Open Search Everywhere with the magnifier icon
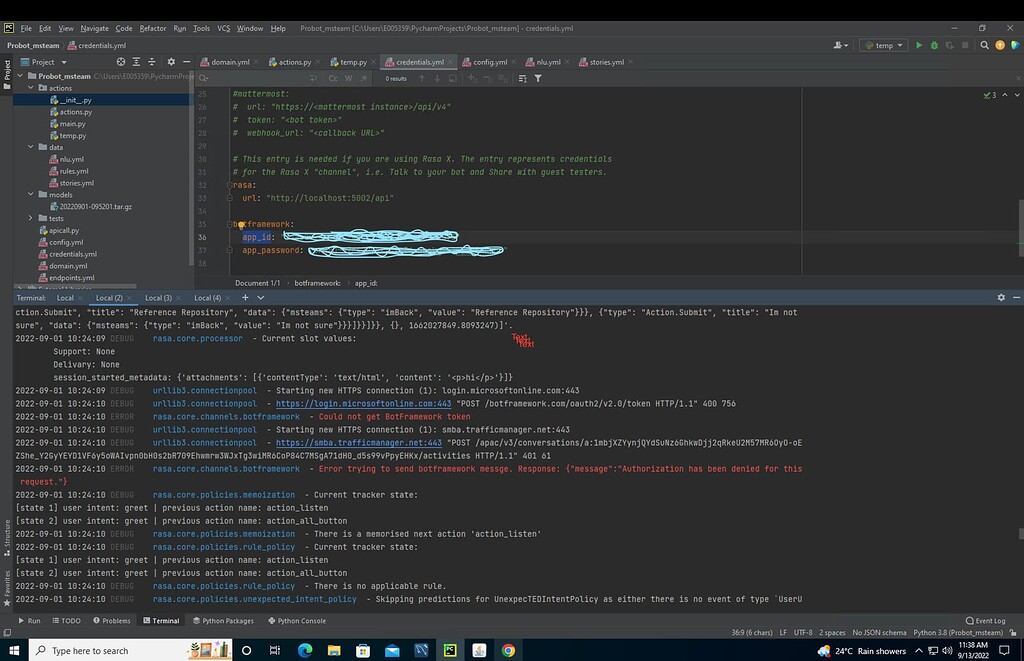 [x=984, y=45]
